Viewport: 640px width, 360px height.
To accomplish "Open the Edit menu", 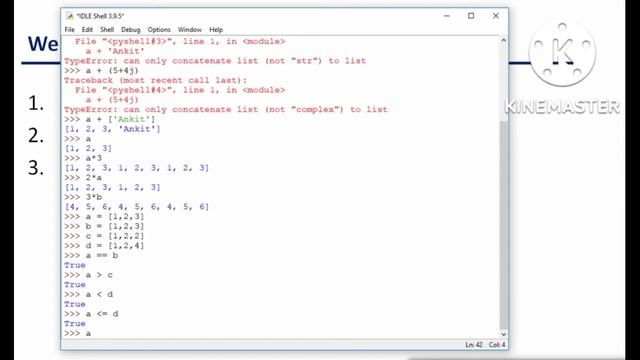I will (87, 30).
